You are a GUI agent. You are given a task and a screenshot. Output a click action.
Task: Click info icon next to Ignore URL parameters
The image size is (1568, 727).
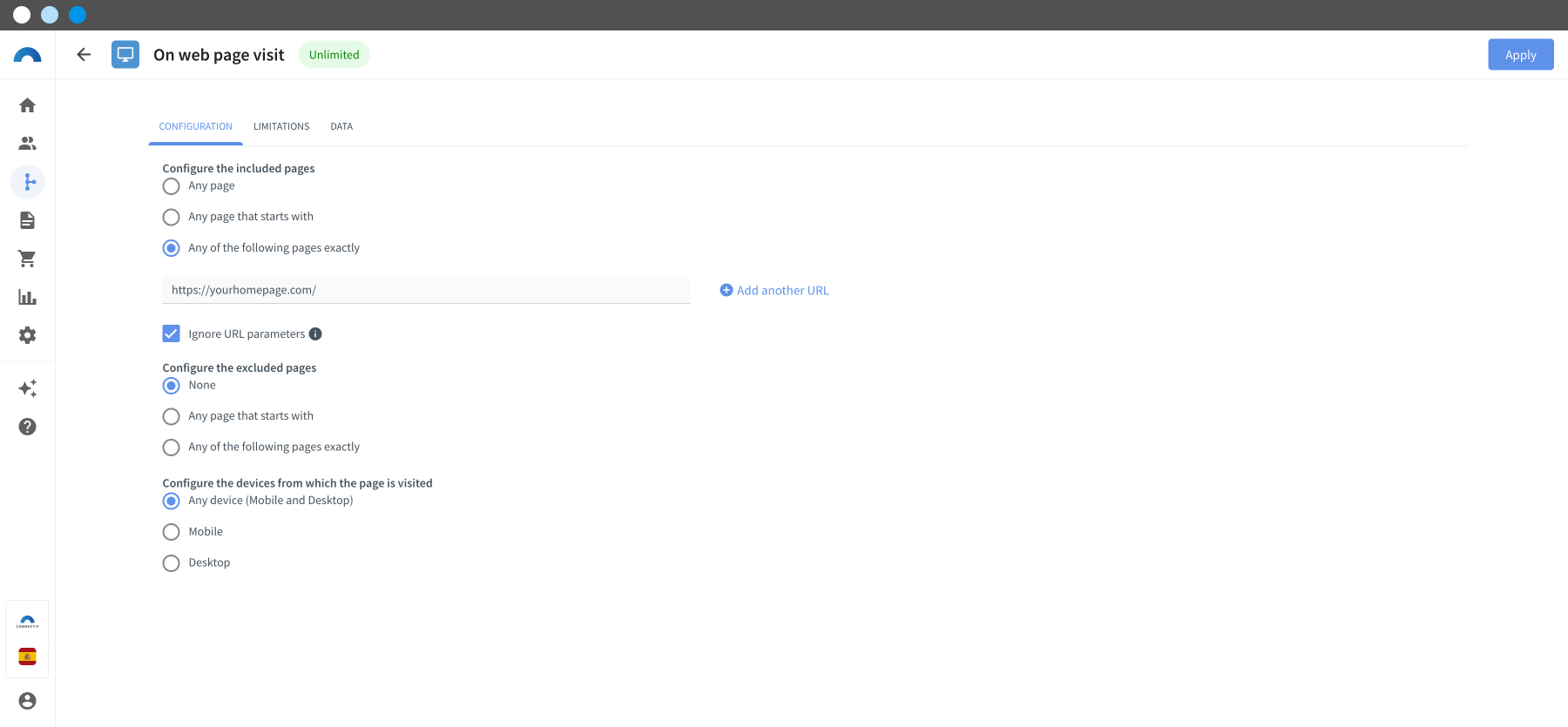click(315, 333)
